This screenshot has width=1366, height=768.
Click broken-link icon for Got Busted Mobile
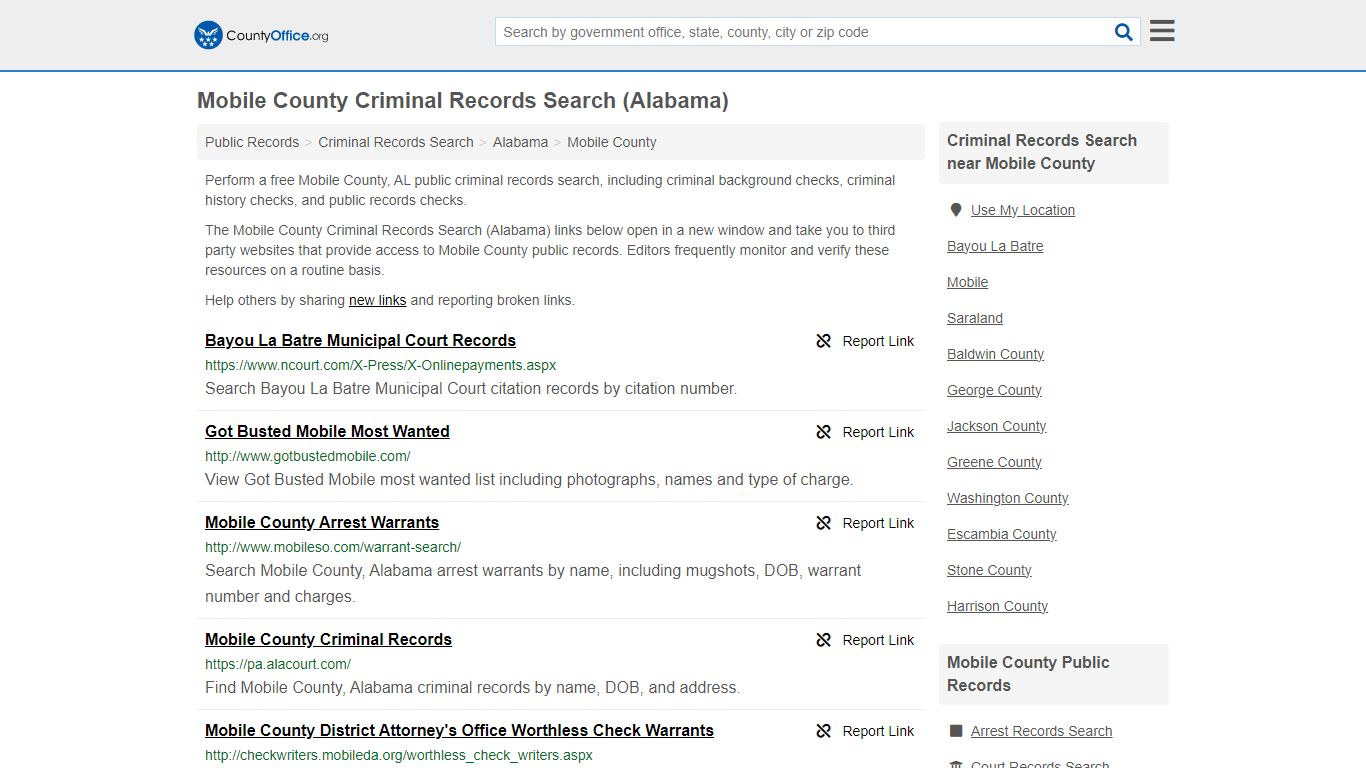pos(824,432)
